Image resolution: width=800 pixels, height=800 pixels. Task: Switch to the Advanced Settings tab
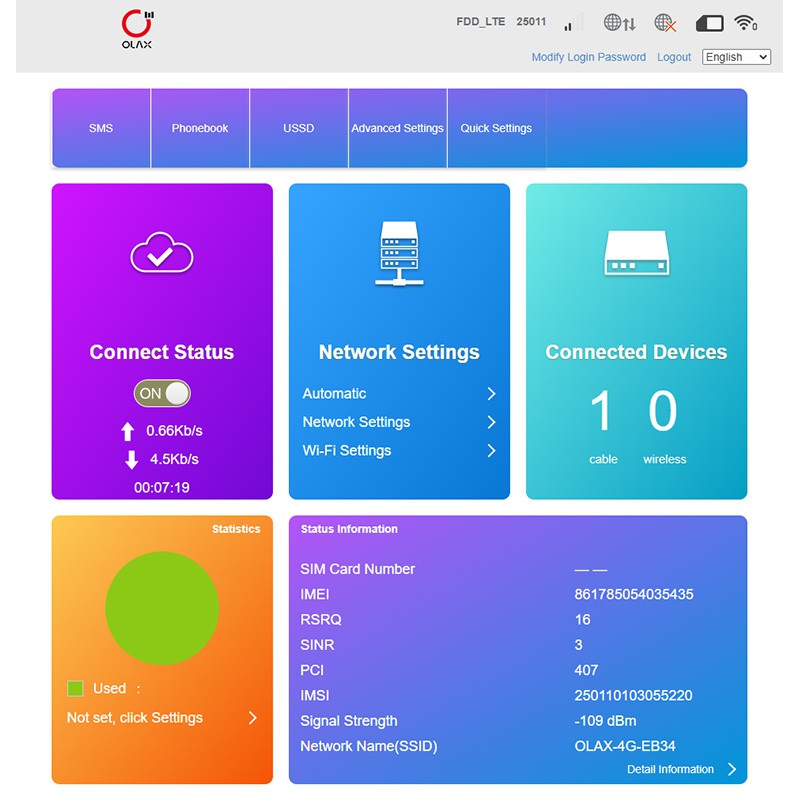(397, 128)
